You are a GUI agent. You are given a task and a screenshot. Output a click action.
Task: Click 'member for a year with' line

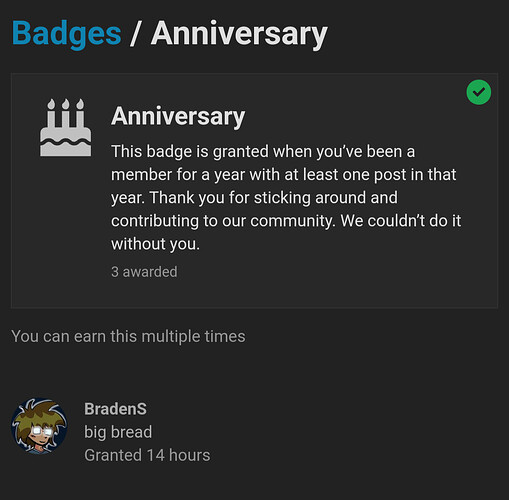pyautogui.click(x=195, y=175)
